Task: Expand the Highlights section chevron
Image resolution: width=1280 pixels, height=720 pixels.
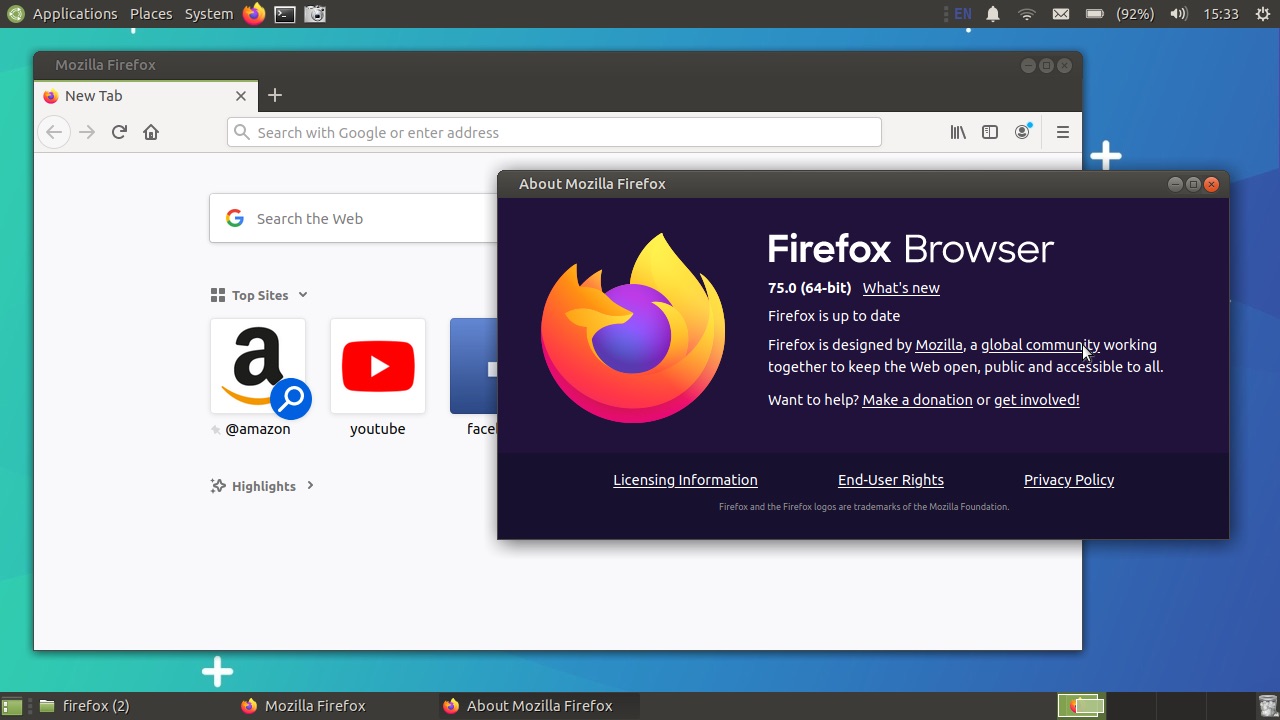Action: pos(310,485)
